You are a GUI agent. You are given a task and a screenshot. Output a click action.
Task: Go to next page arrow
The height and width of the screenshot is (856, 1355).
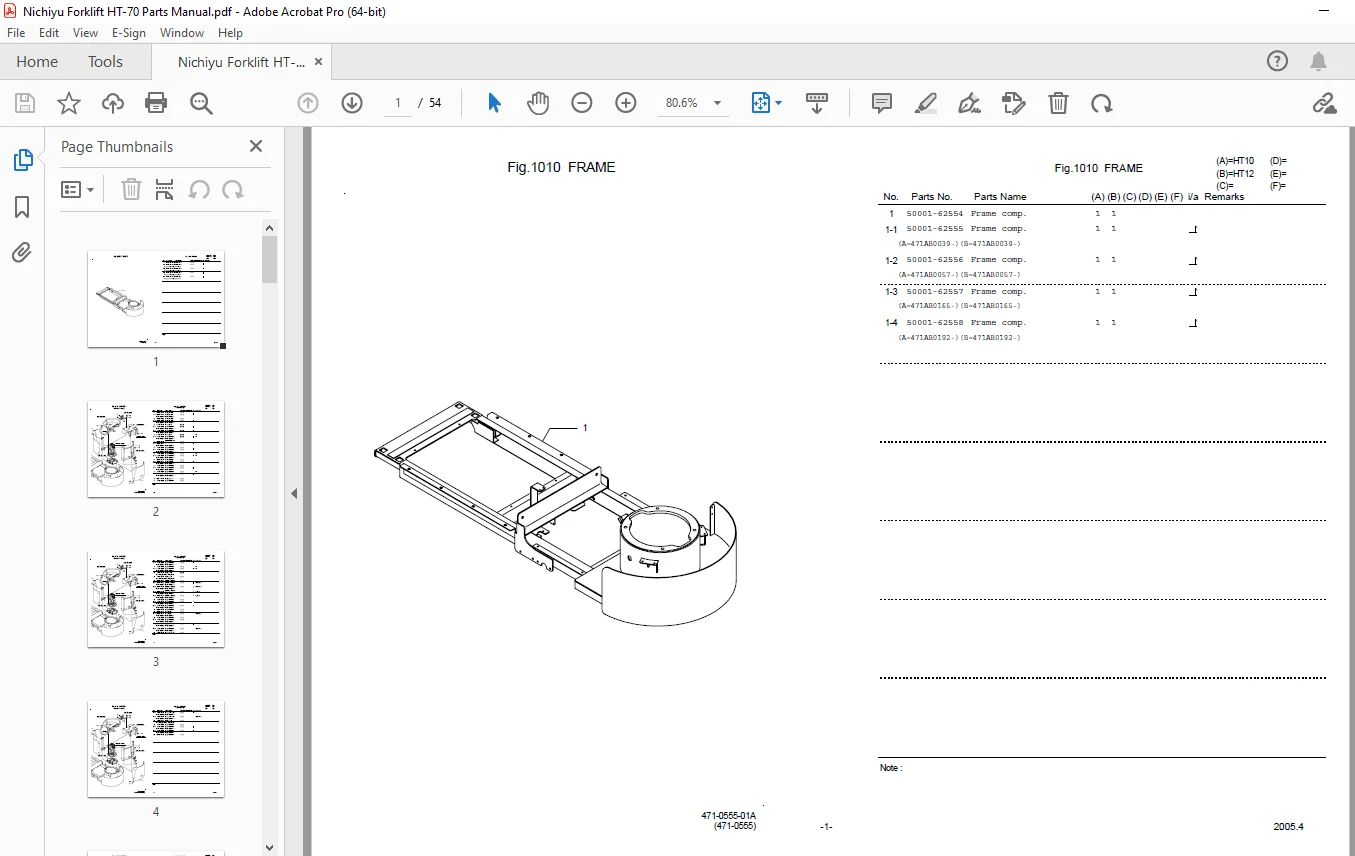tap(352, 103)
